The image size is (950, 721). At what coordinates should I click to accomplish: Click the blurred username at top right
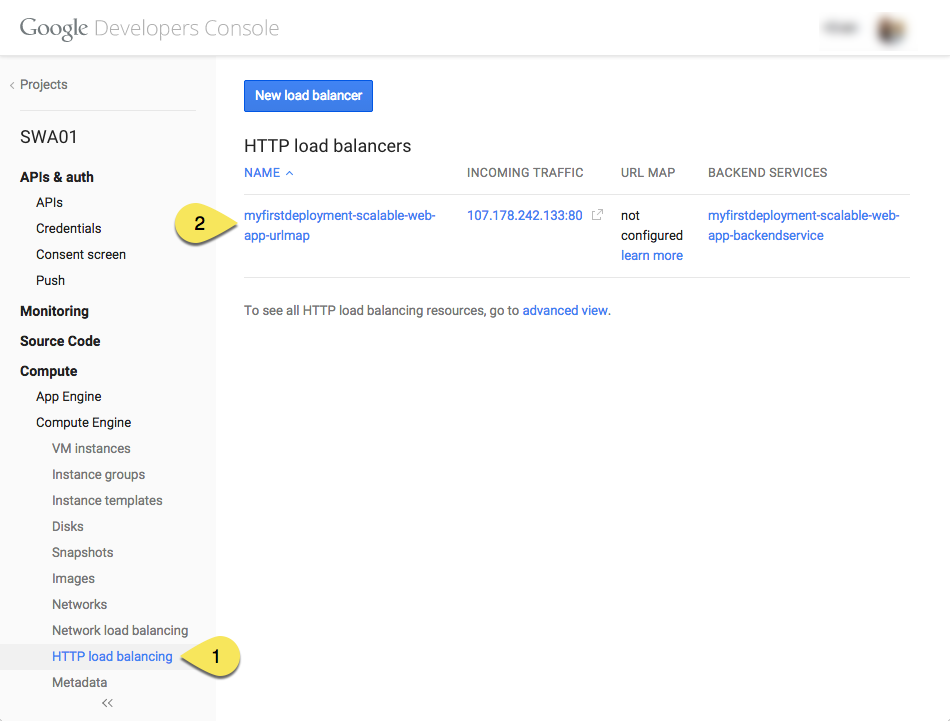[841, 28]
